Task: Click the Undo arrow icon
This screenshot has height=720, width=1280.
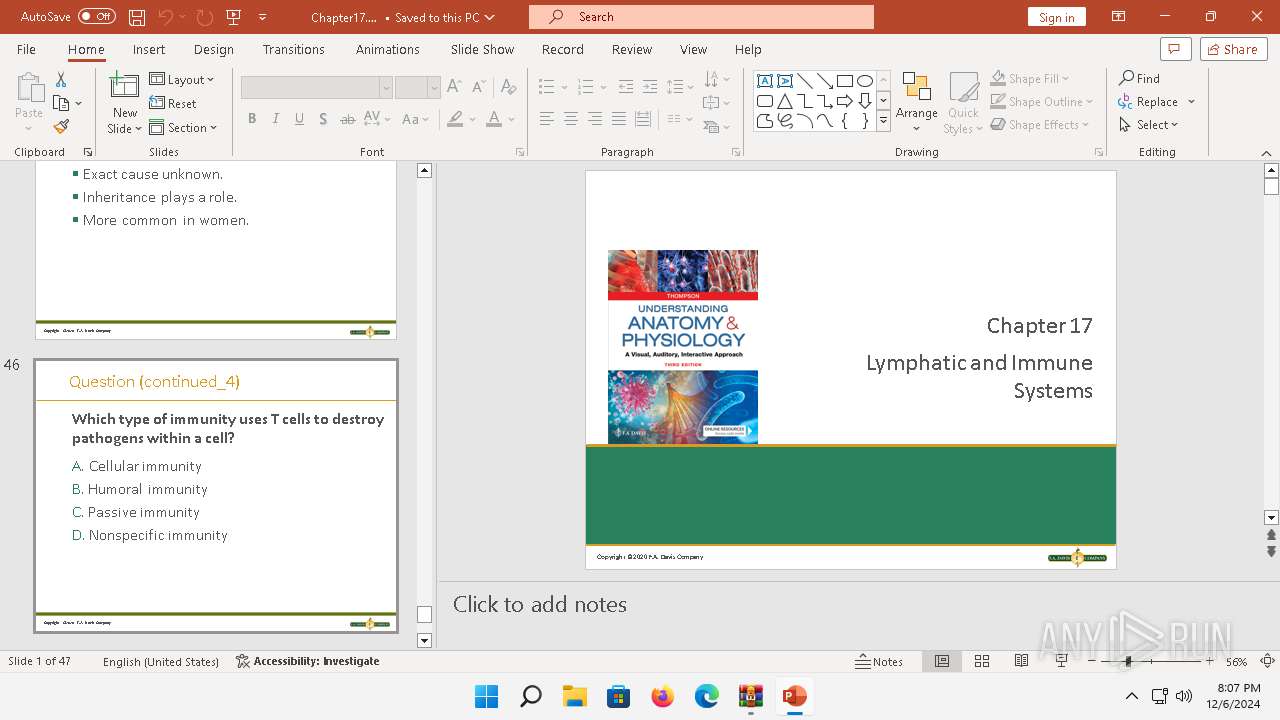Action: coord(166,17)
